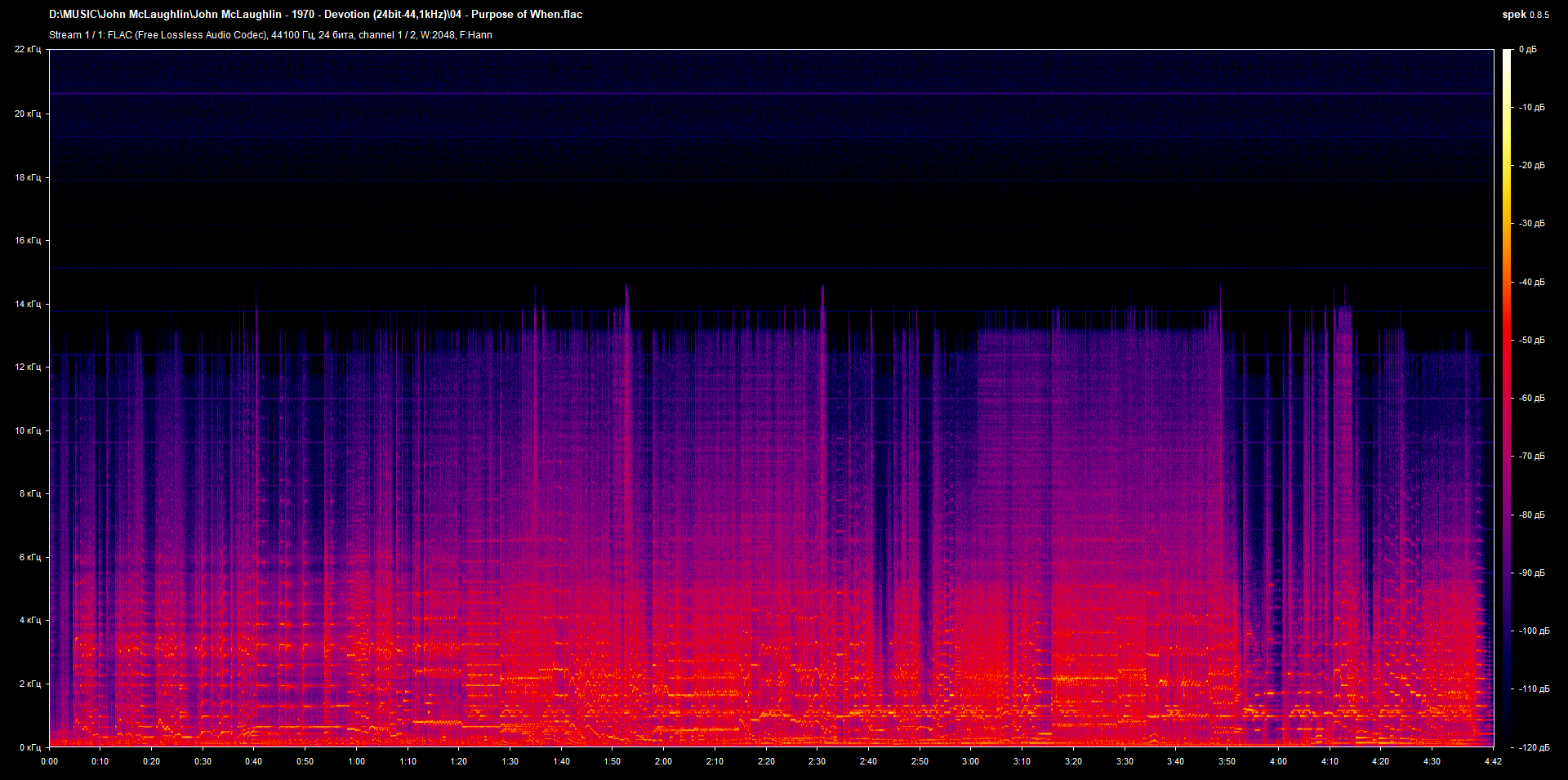Click the spek 0.8.5 version label
Screen dimensions: 1568x780
1526,15
